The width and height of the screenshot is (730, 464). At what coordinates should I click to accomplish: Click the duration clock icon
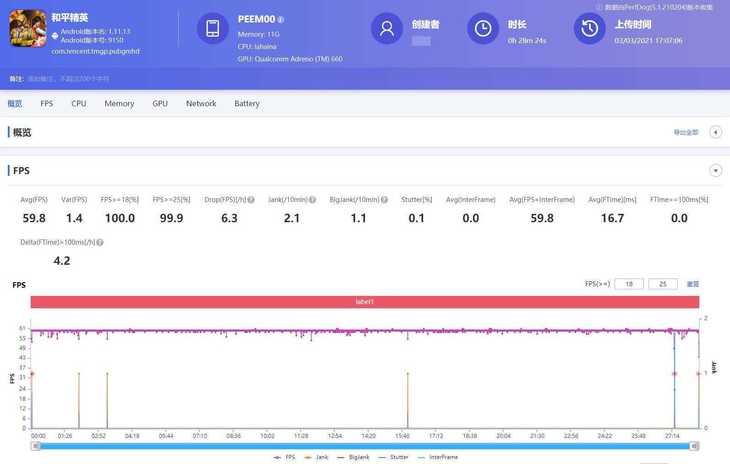[x=483, y=29]
